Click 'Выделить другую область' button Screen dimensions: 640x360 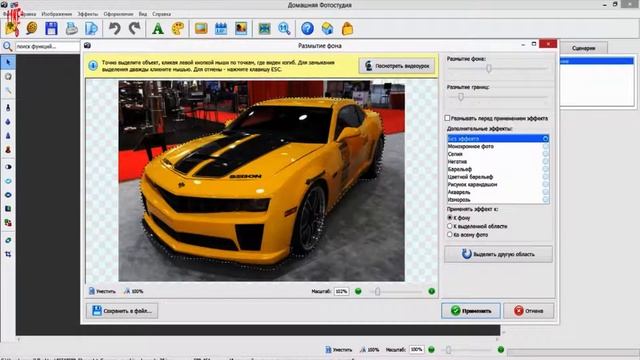pos(498,254)
